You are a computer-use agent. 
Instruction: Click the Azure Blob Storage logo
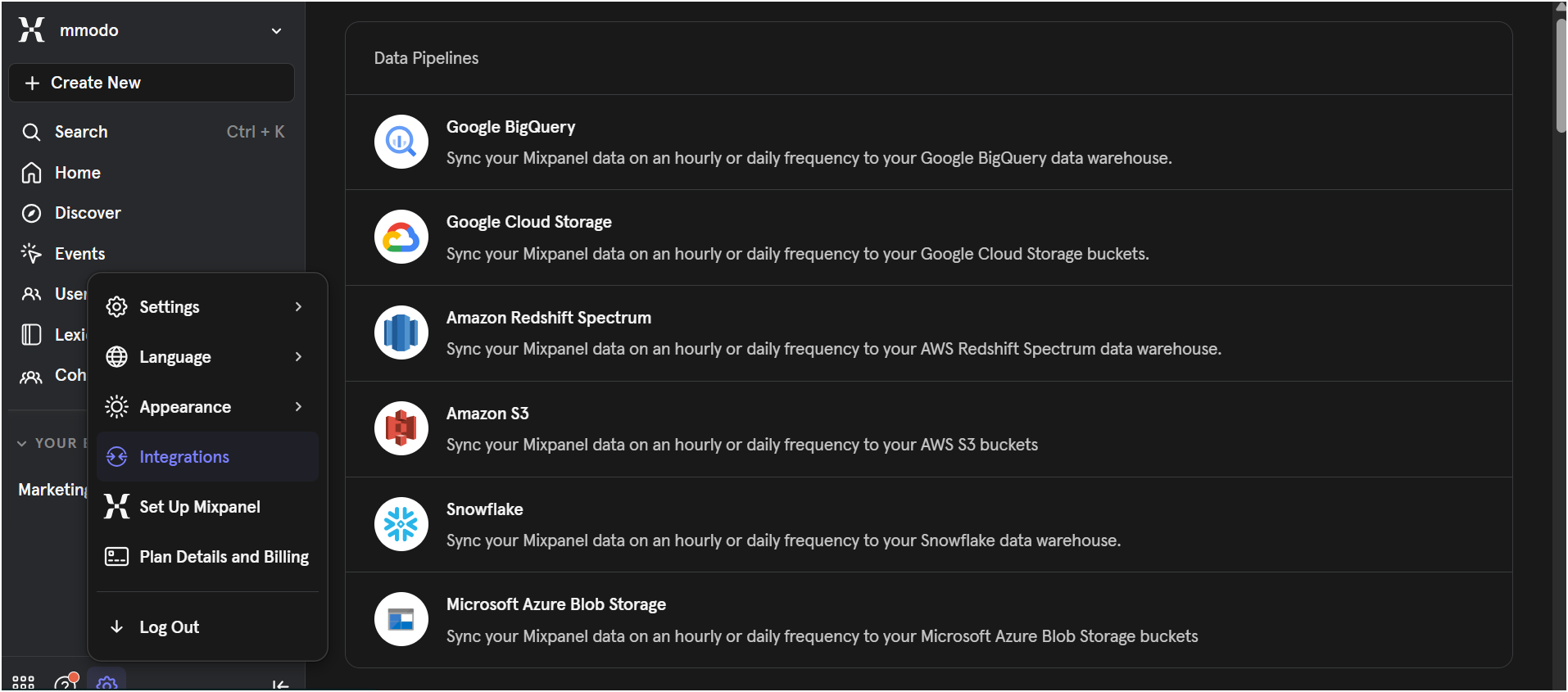tap(401, 619)
